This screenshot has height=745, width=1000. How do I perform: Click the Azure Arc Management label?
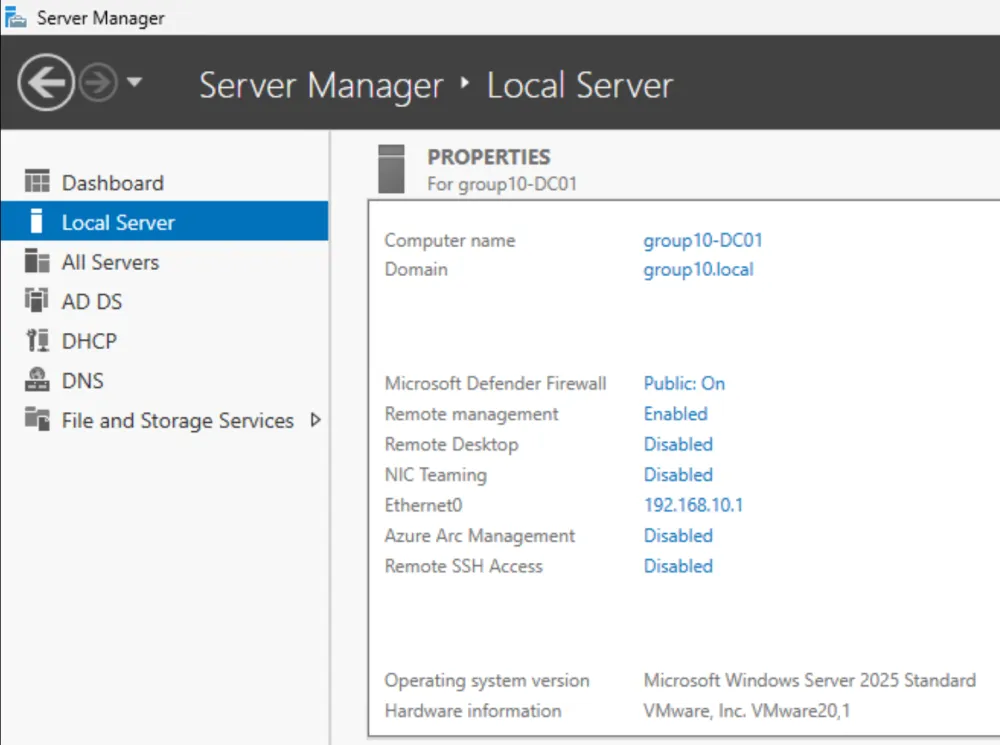(480, 536)
